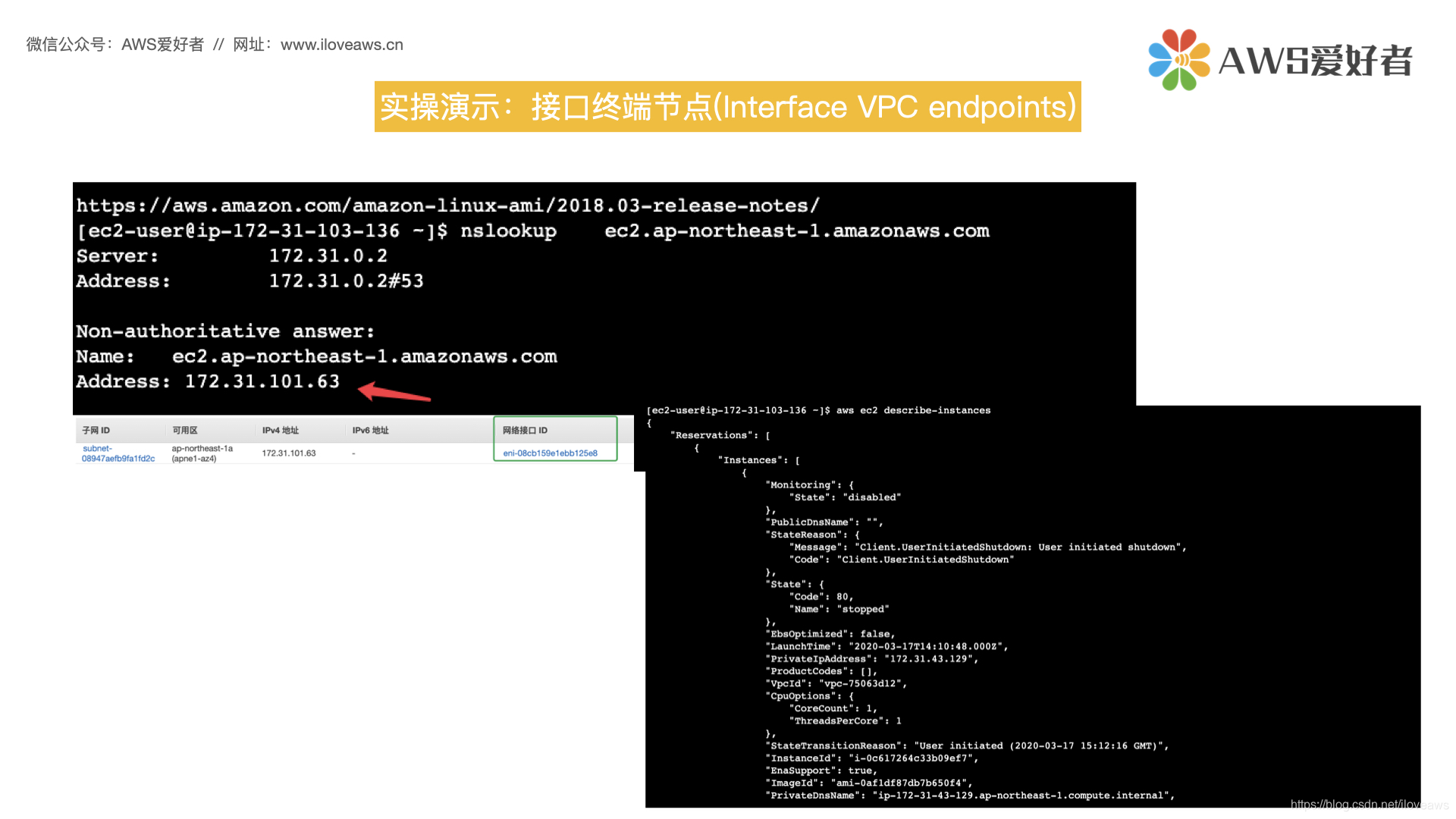Viewport: 1456px width, 819px height.
Task: Click the "ImageId" ami-0af1df87db7b650f4 line
Action: [869, 783]
